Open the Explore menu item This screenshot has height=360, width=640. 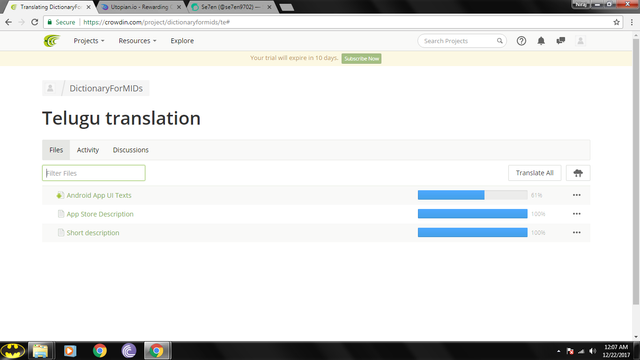182,41
